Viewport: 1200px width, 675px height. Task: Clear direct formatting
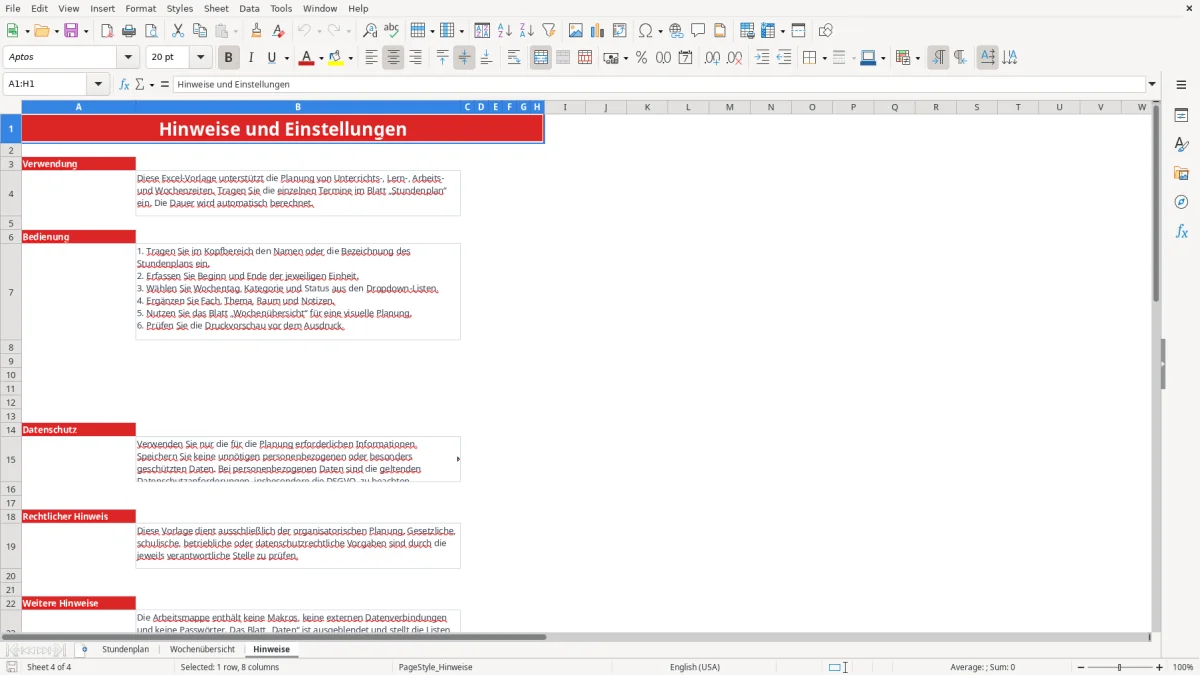tap(278, 31)
